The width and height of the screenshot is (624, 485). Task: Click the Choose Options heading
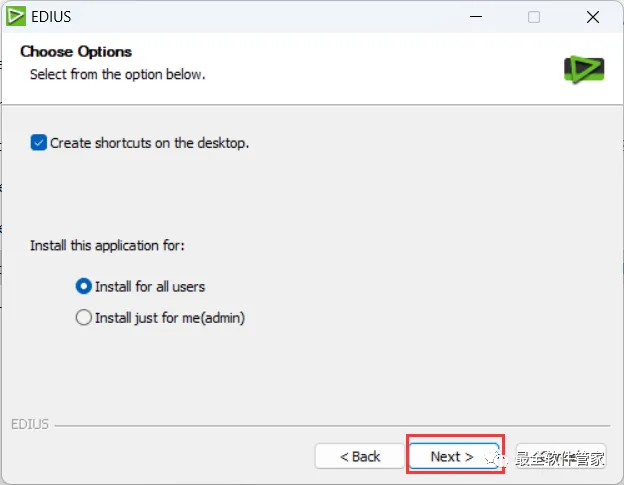76,51
